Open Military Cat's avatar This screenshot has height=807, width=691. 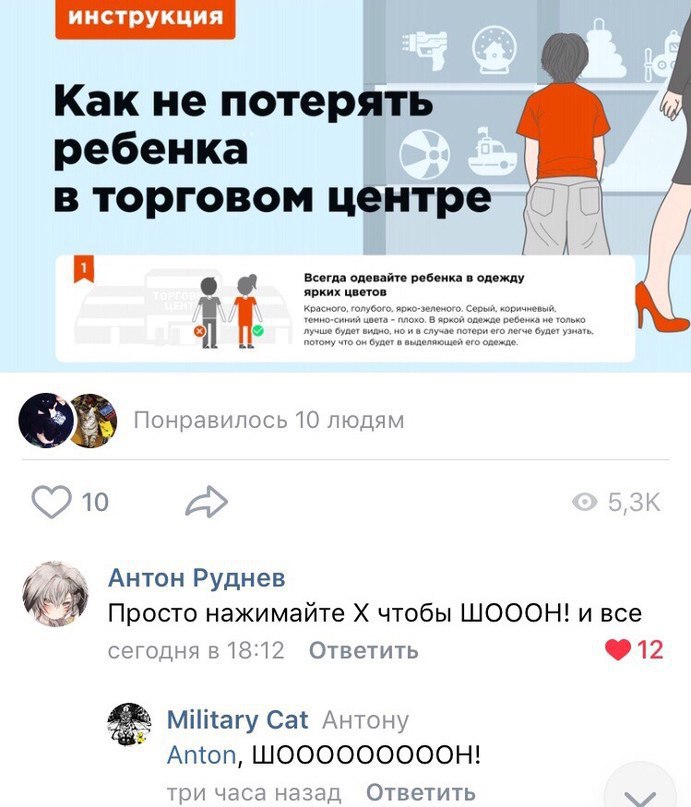point(129,725)
